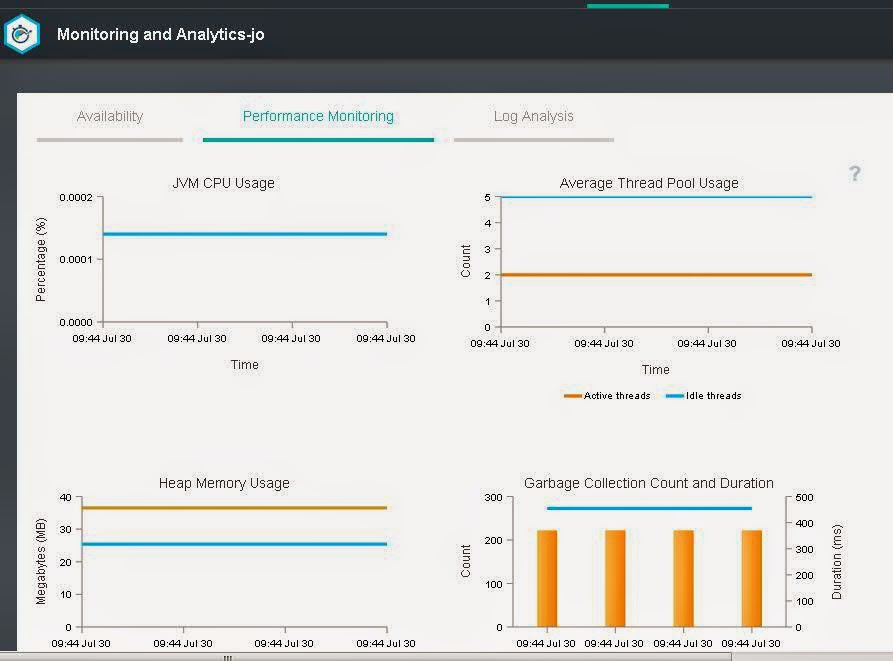
Task: Click the last orange garbage collection bar
Action: [x=752, y=578]
